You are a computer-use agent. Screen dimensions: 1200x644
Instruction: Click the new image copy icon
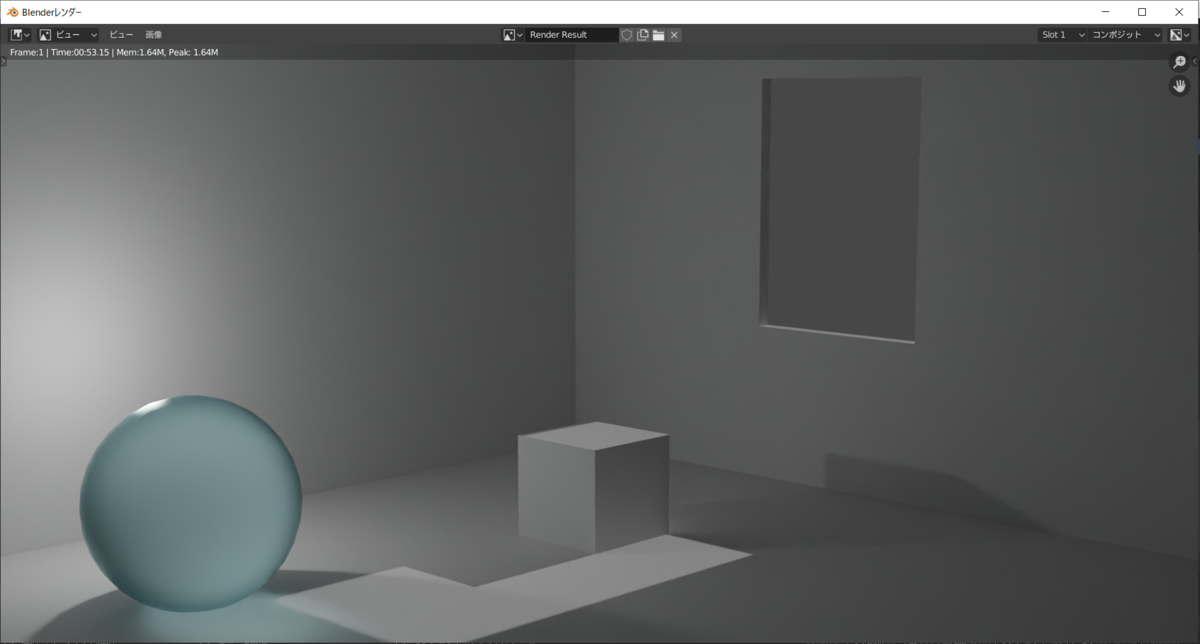(643, 34)
